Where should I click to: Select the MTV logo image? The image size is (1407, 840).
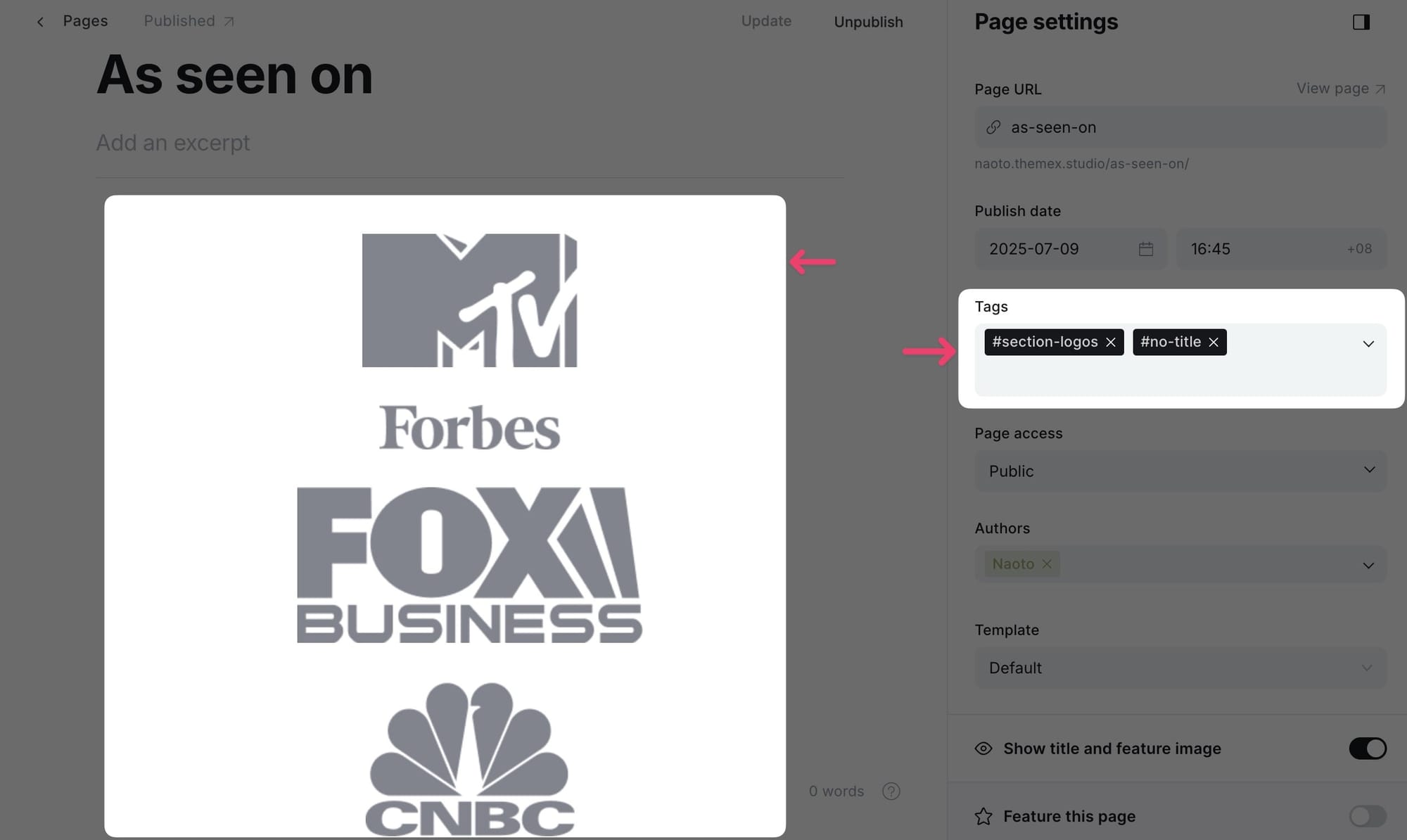[469, 300]
